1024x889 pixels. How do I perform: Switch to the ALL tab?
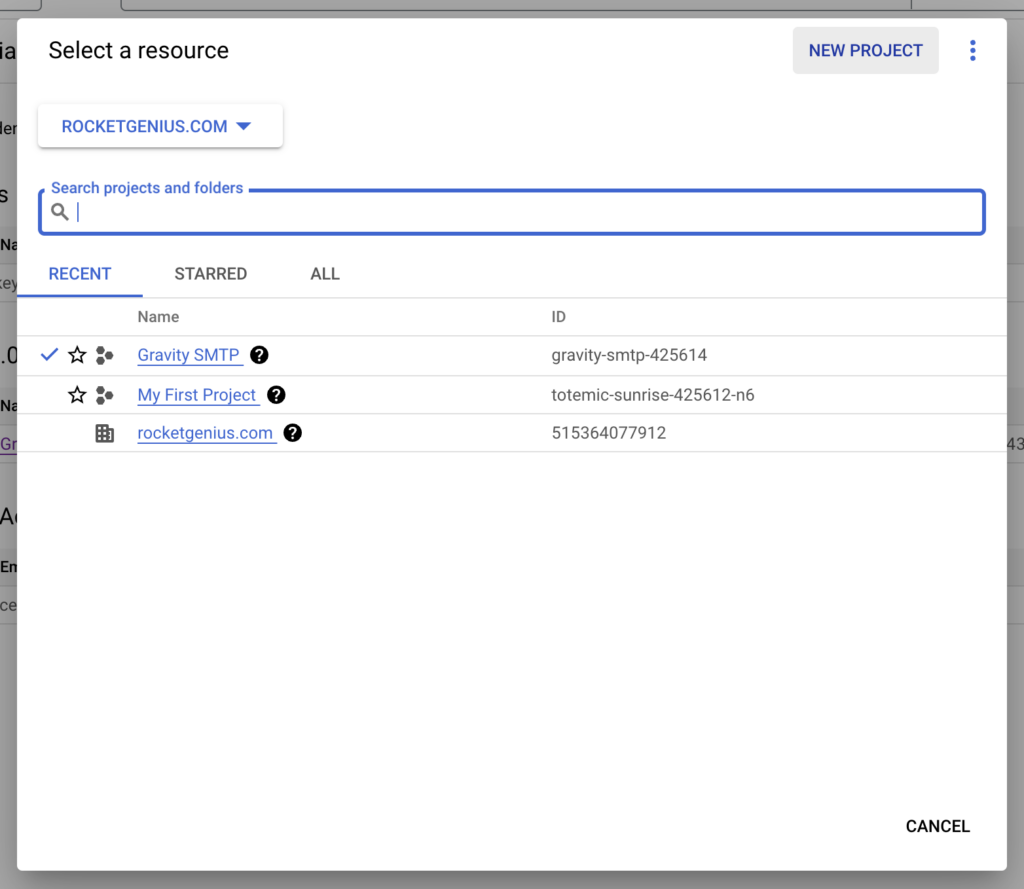[x=325, y=273]
